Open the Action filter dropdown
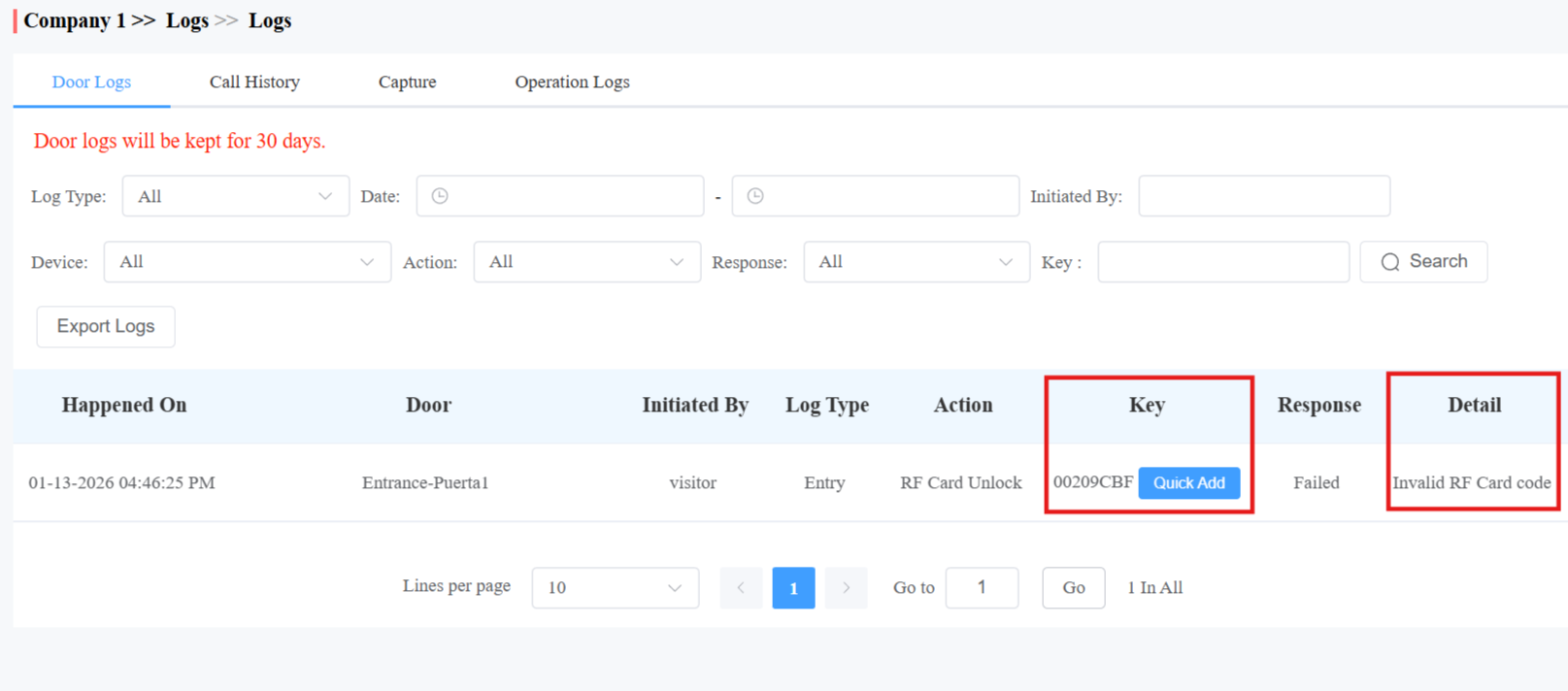1568x691 pixels. point(587,262)
